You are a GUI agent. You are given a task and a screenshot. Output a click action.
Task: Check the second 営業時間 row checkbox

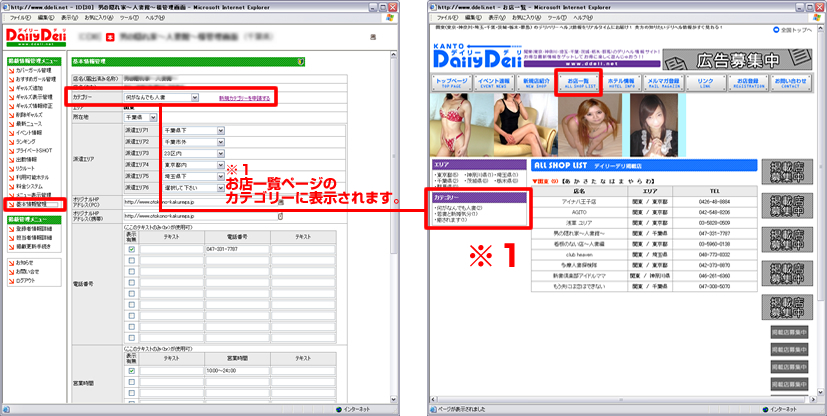[x=131, y=382]
